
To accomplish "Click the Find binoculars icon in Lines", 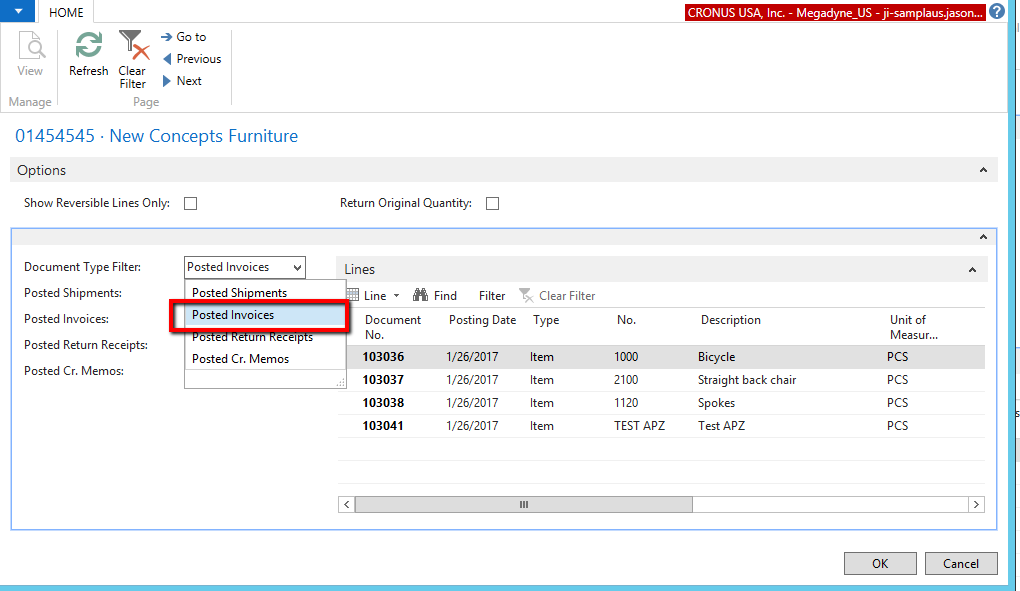I will [421, 295].
